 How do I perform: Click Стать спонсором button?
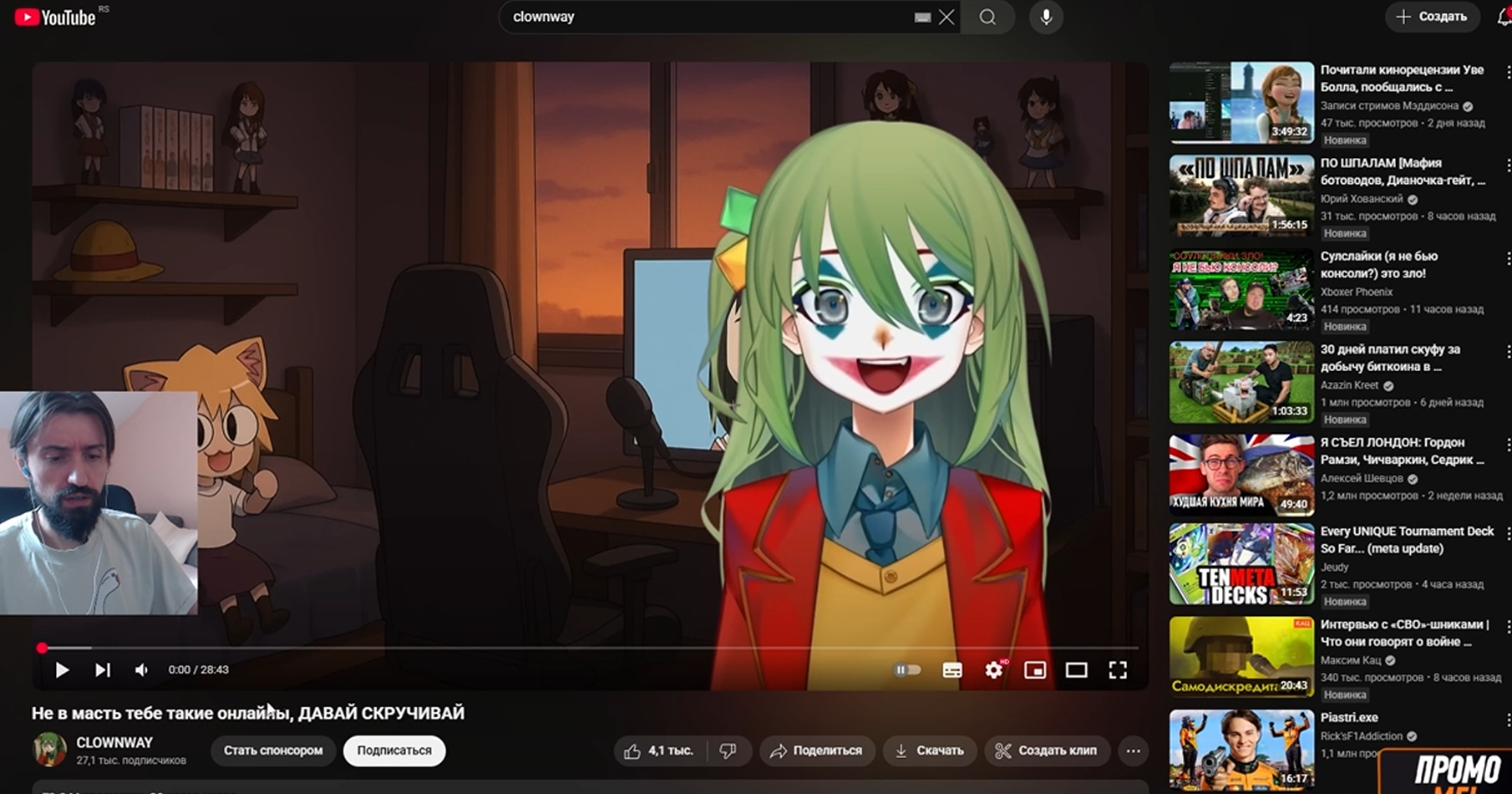pos(273,751)
